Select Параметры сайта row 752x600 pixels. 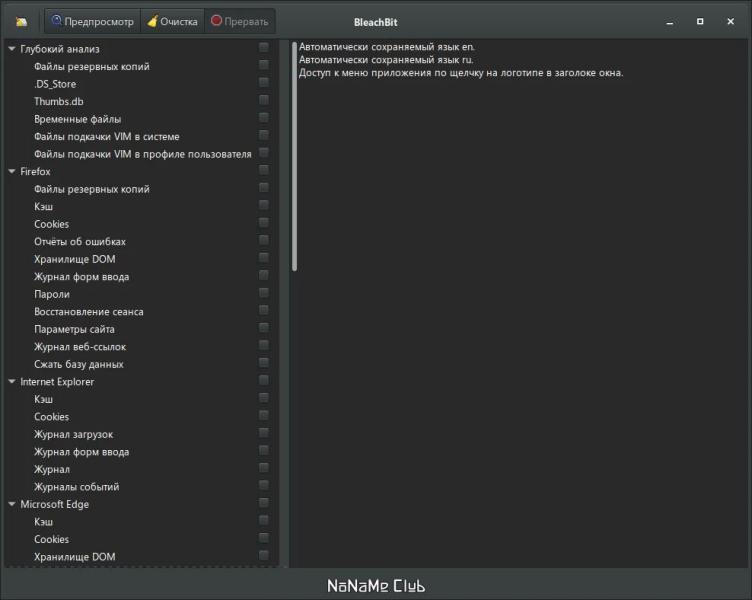pyautogui.click(x=74, y=329)
